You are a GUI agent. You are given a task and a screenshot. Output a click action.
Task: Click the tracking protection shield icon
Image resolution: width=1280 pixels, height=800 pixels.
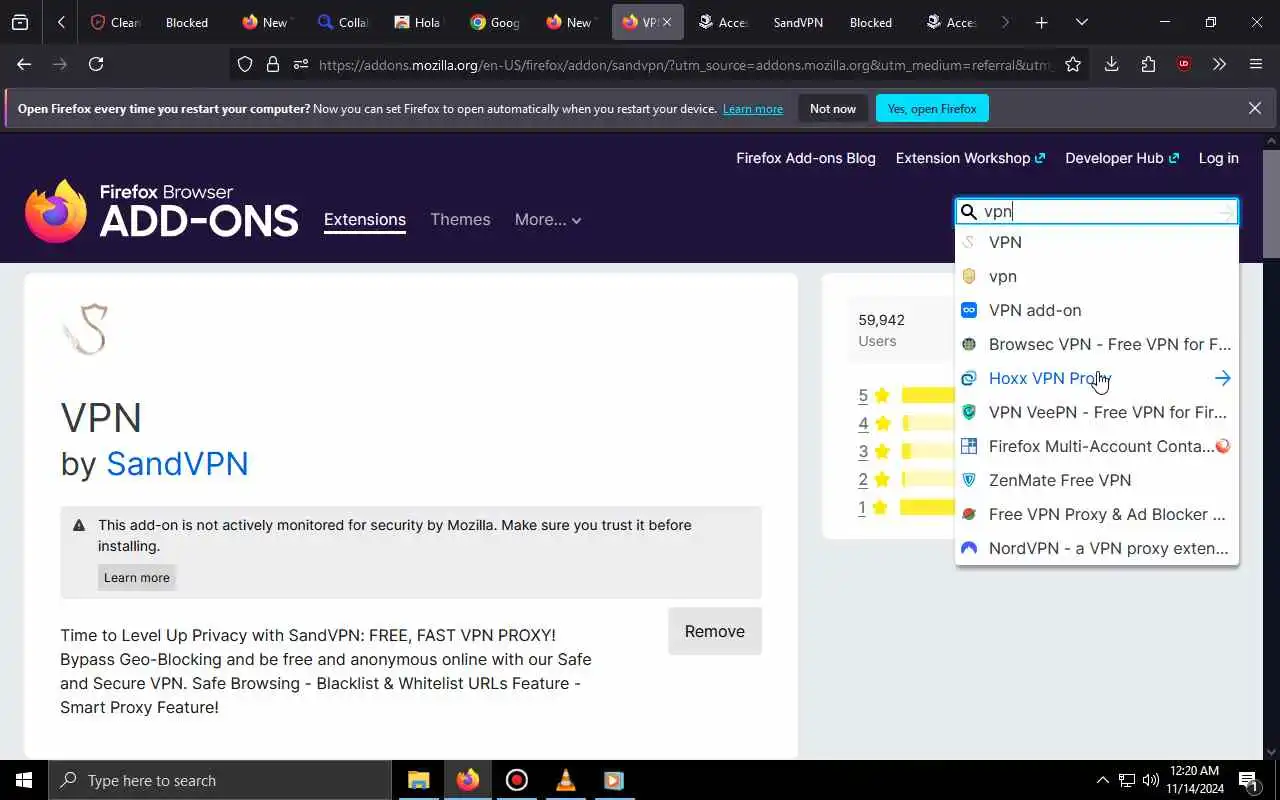pos(245,64)
